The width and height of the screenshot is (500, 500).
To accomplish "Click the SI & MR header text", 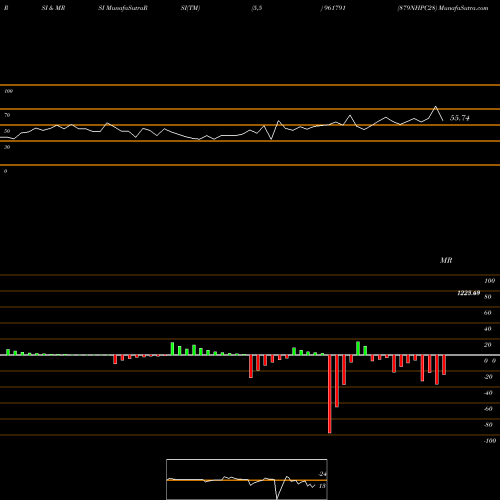I will (x=53, y=8).
